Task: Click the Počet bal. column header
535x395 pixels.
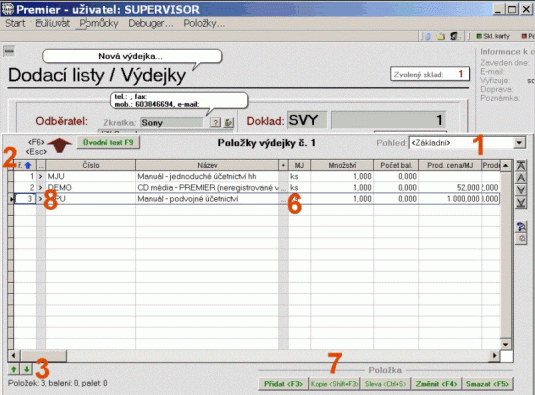Action: pos(396,165)
